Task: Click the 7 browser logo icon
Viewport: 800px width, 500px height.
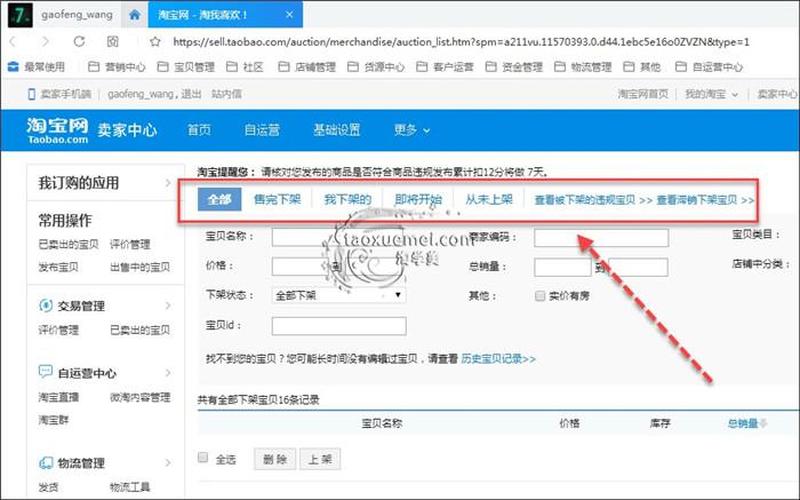Action: [20, 15]
